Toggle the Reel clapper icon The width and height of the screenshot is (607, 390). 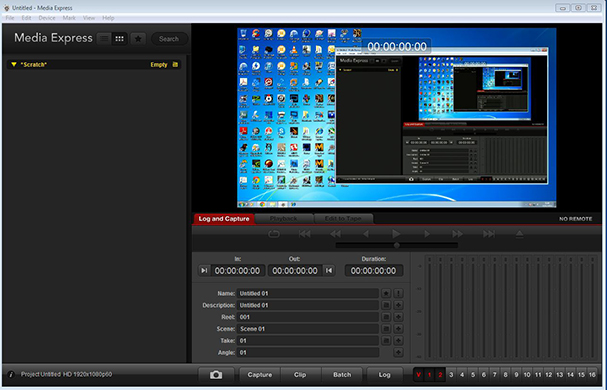coord(386,317)
